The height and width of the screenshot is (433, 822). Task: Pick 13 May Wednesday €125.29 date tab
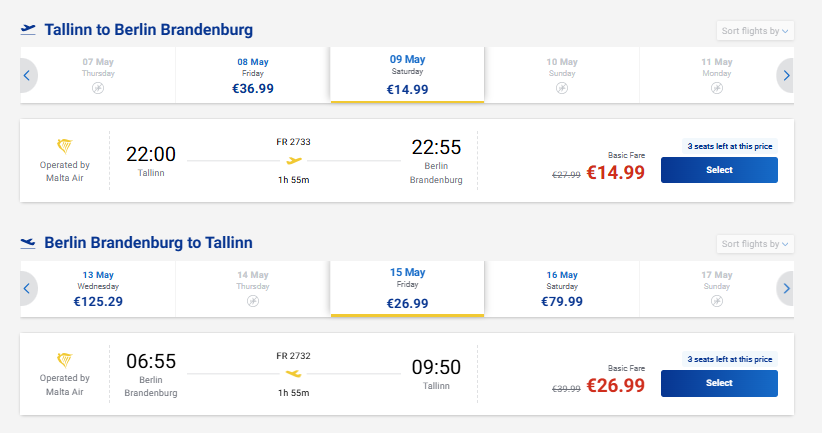(98, 288)
